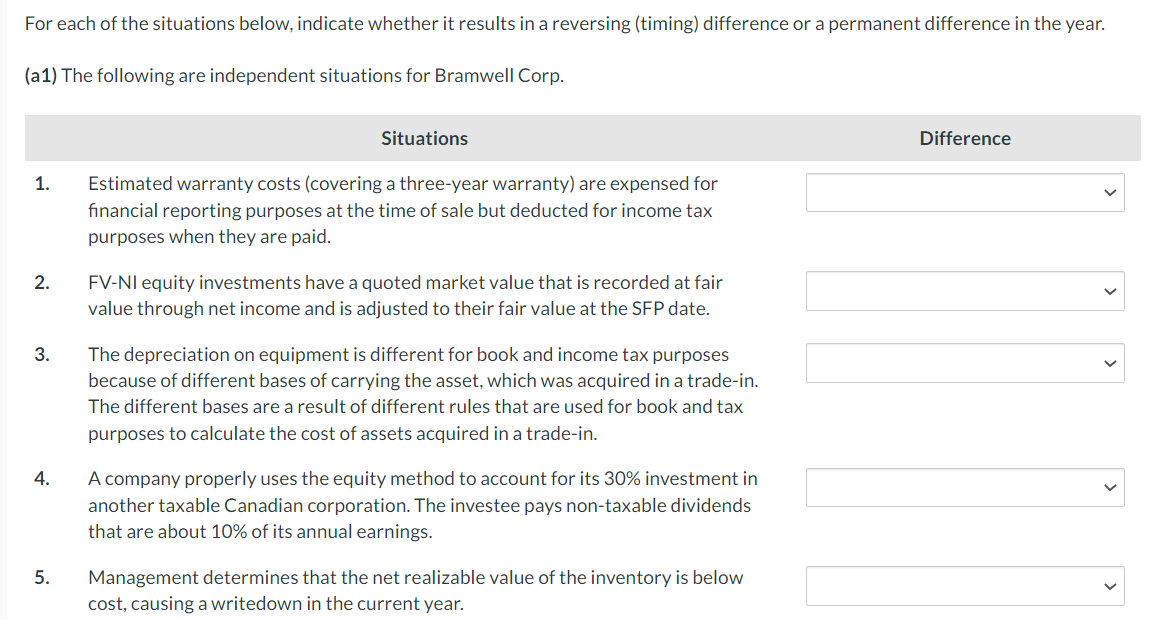Open the dropdown beside the FV-NI investments situation
The width and height of the screenshot is (1156, 620).
point(964,290)
